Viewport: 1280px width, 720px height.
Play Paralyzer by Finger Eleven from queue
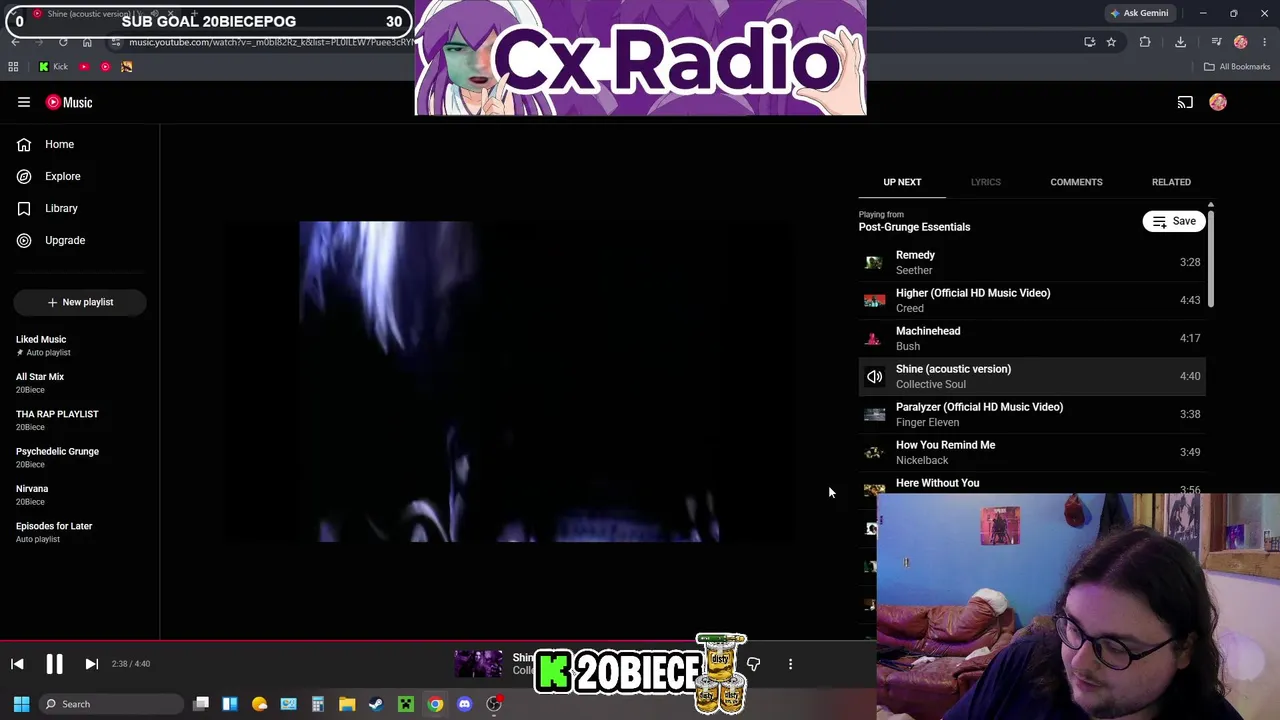[1032, 414]
